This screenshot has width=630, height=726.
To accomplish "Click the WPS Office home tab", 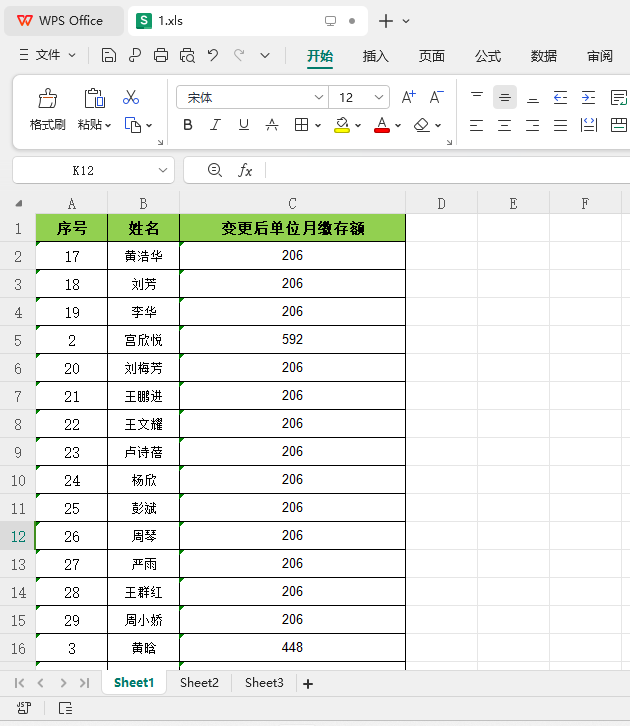I will (x=64, y=21).
